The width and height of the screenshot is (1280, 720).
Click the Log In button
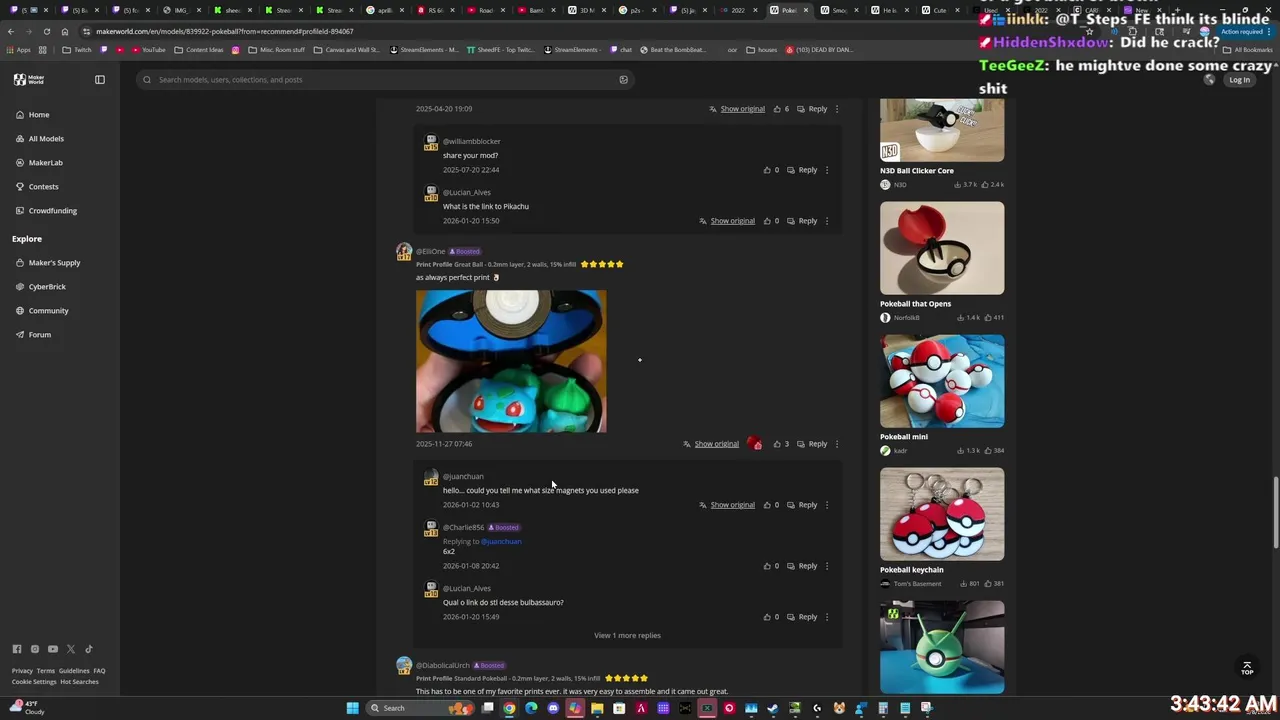(1239, 80)
